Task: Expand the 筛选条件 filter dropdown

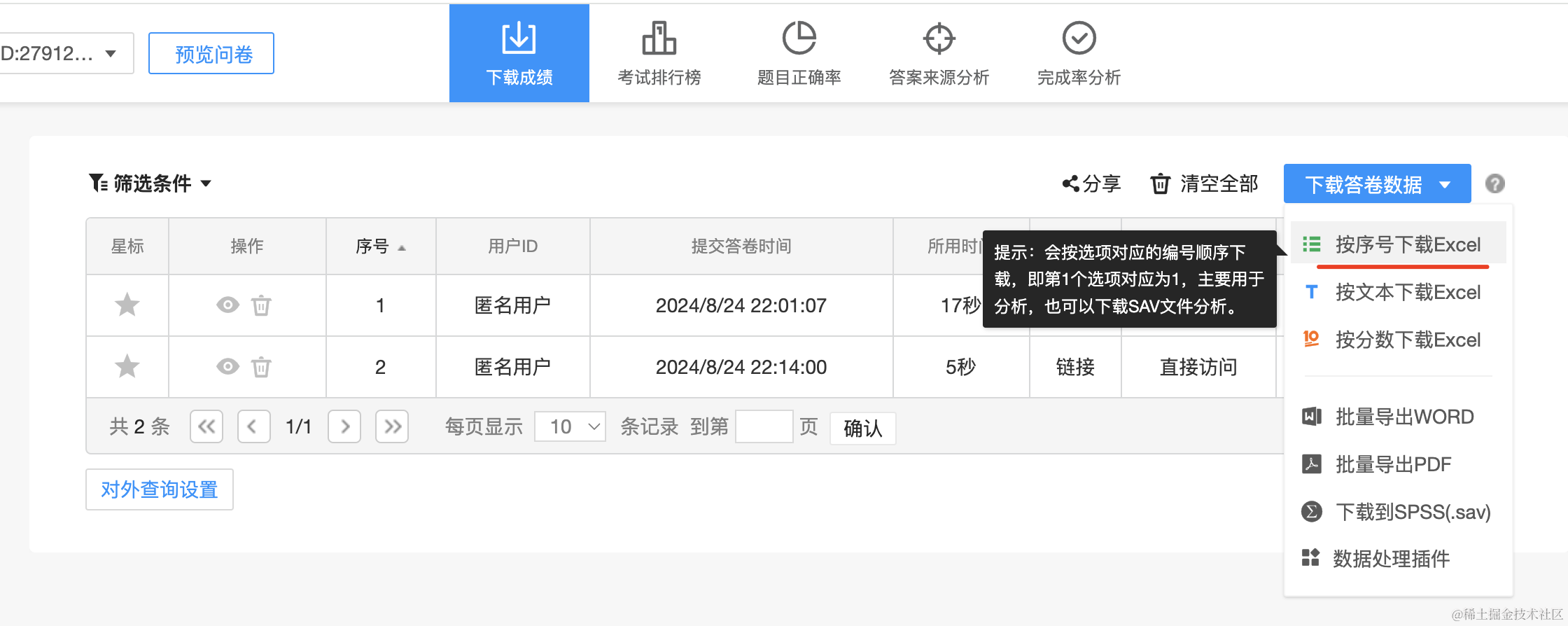Action: coord(150,183)
